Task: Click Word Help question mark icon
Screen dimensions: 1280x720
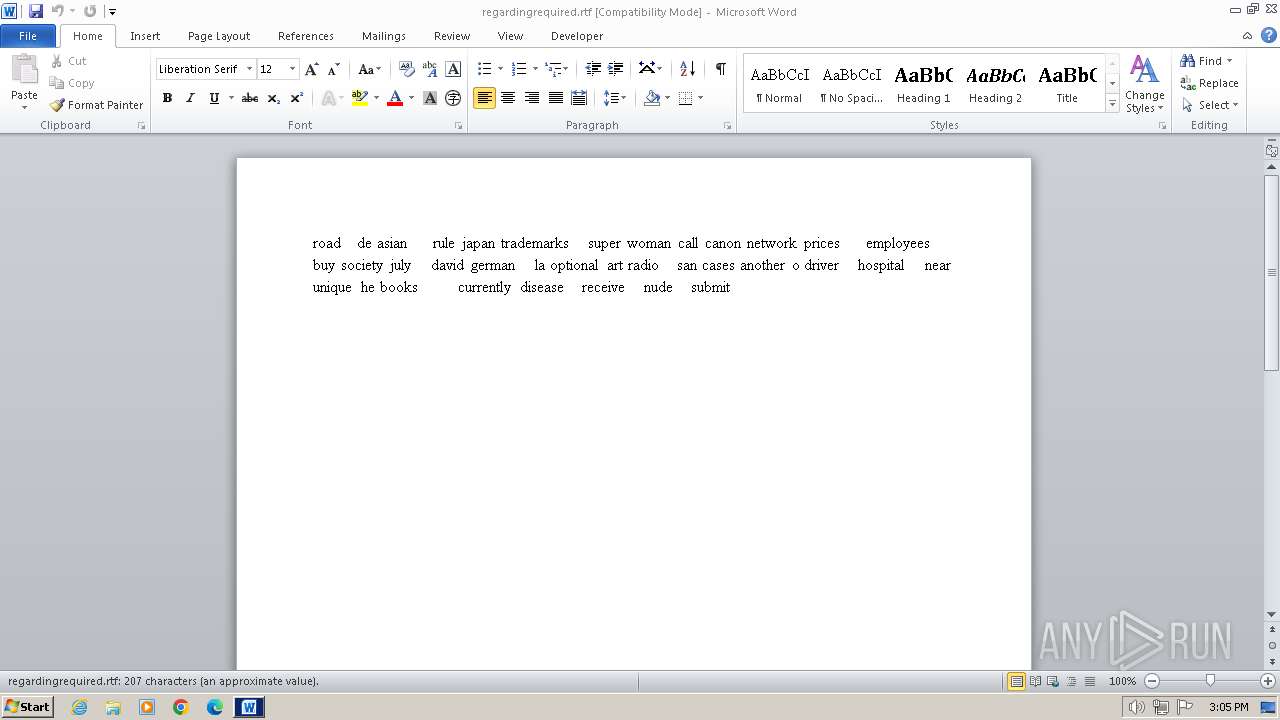Action: pyautogui.click(x=1269, y=35)
